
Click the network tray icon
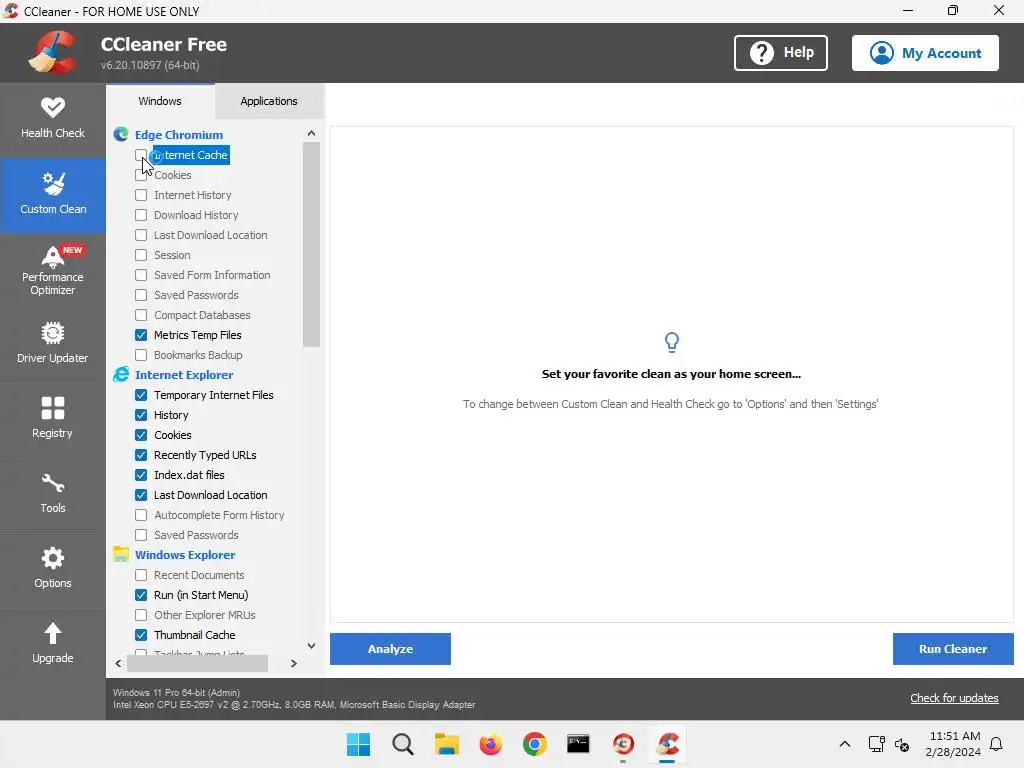pos(876,744)
